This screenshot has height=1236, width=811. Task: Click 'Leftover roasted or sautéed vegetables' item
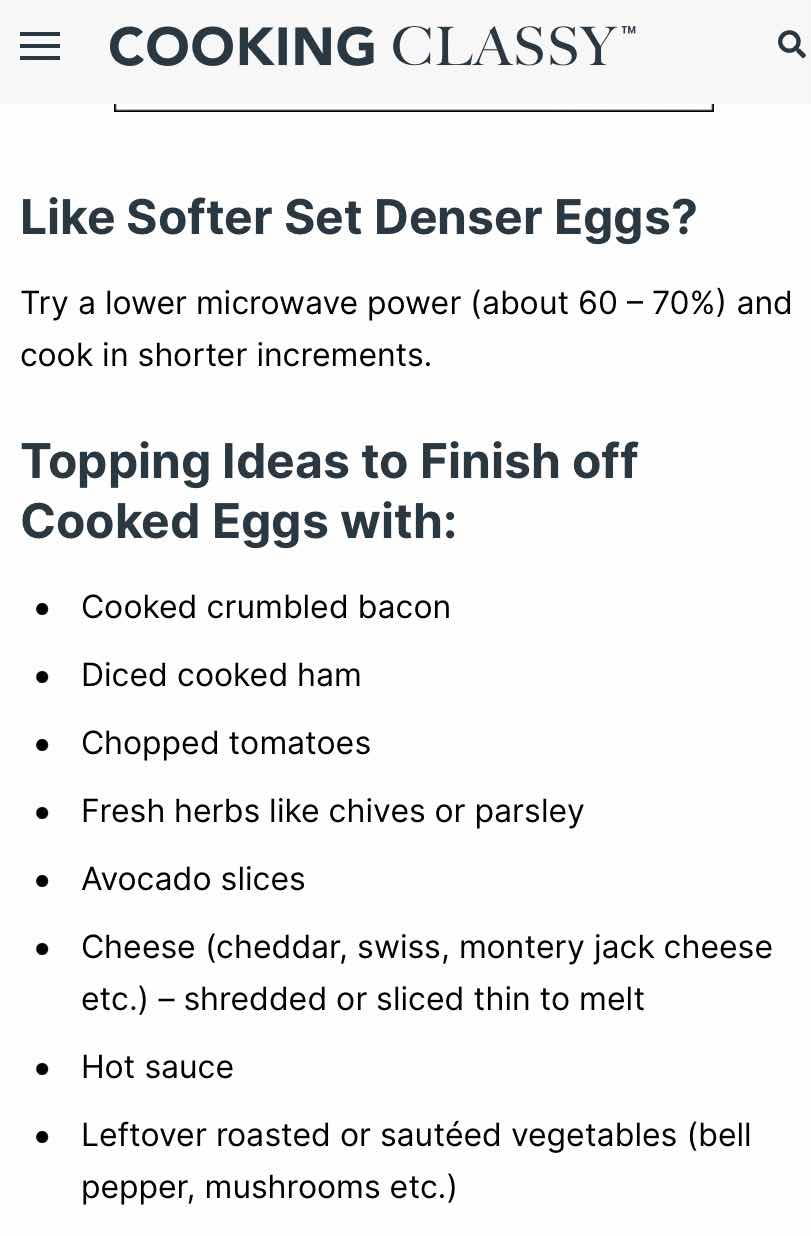point(416,1161)
